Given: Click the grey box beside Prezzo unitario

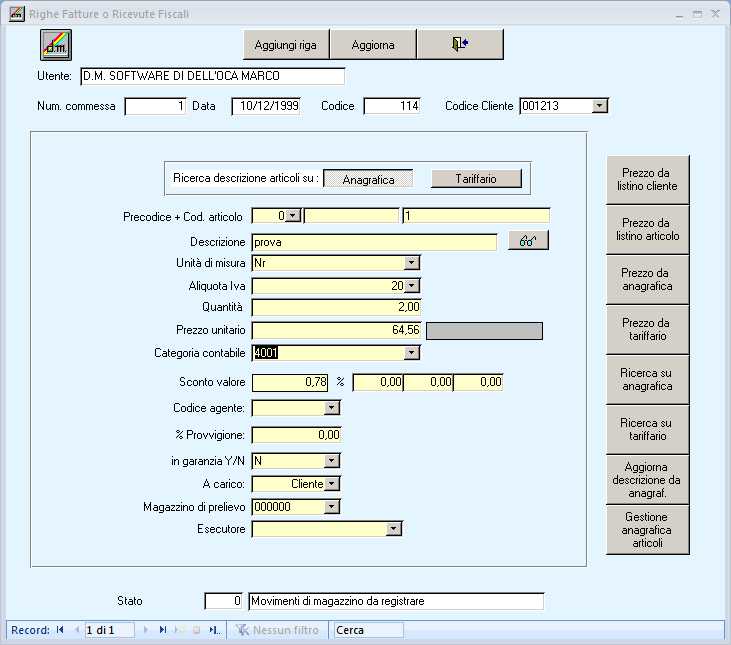Looking at the screenshot, I should coord(484,331).
